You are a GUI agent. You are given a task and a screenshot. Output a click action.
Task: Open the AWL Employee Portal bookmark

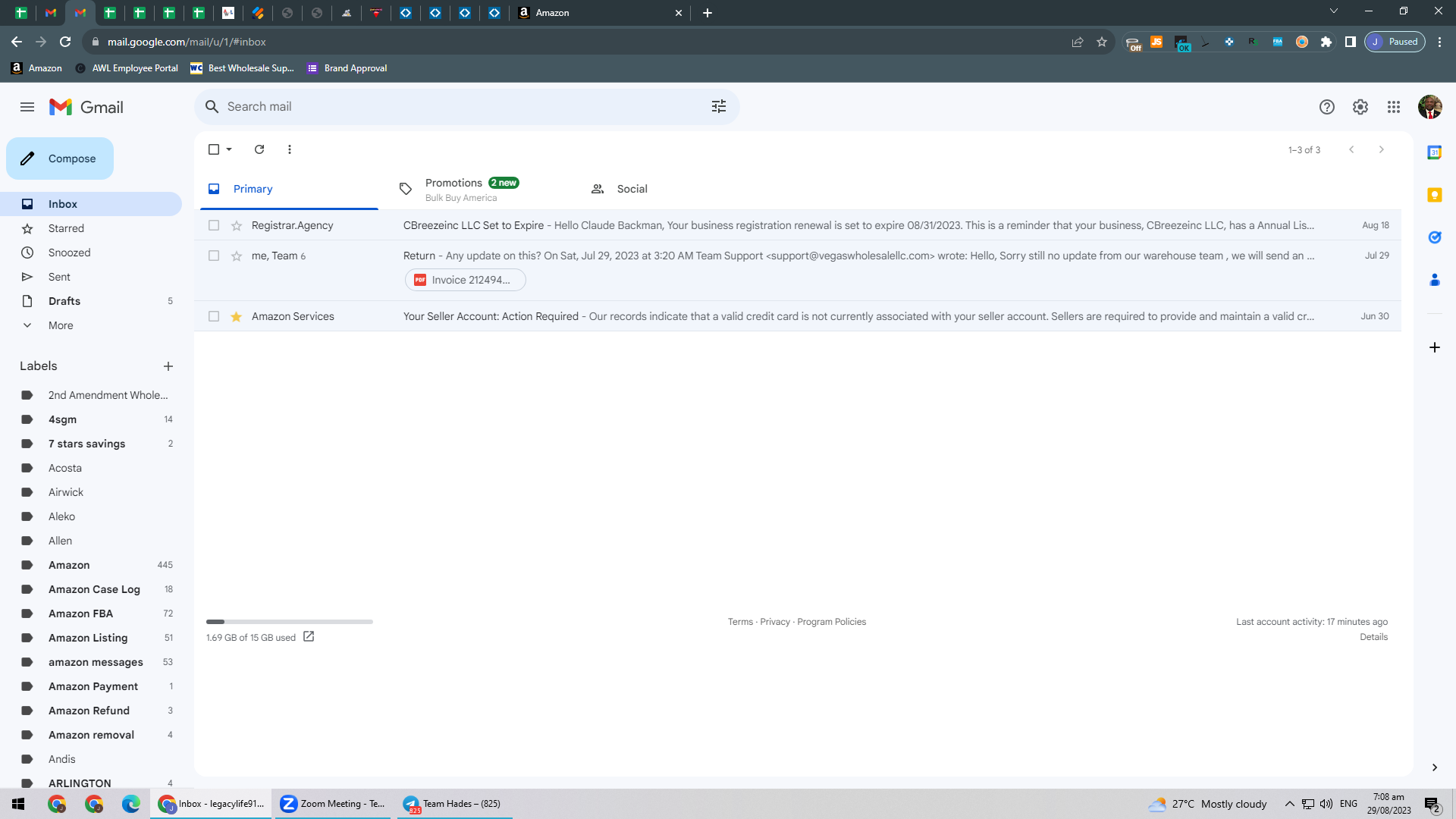[127, 68]
